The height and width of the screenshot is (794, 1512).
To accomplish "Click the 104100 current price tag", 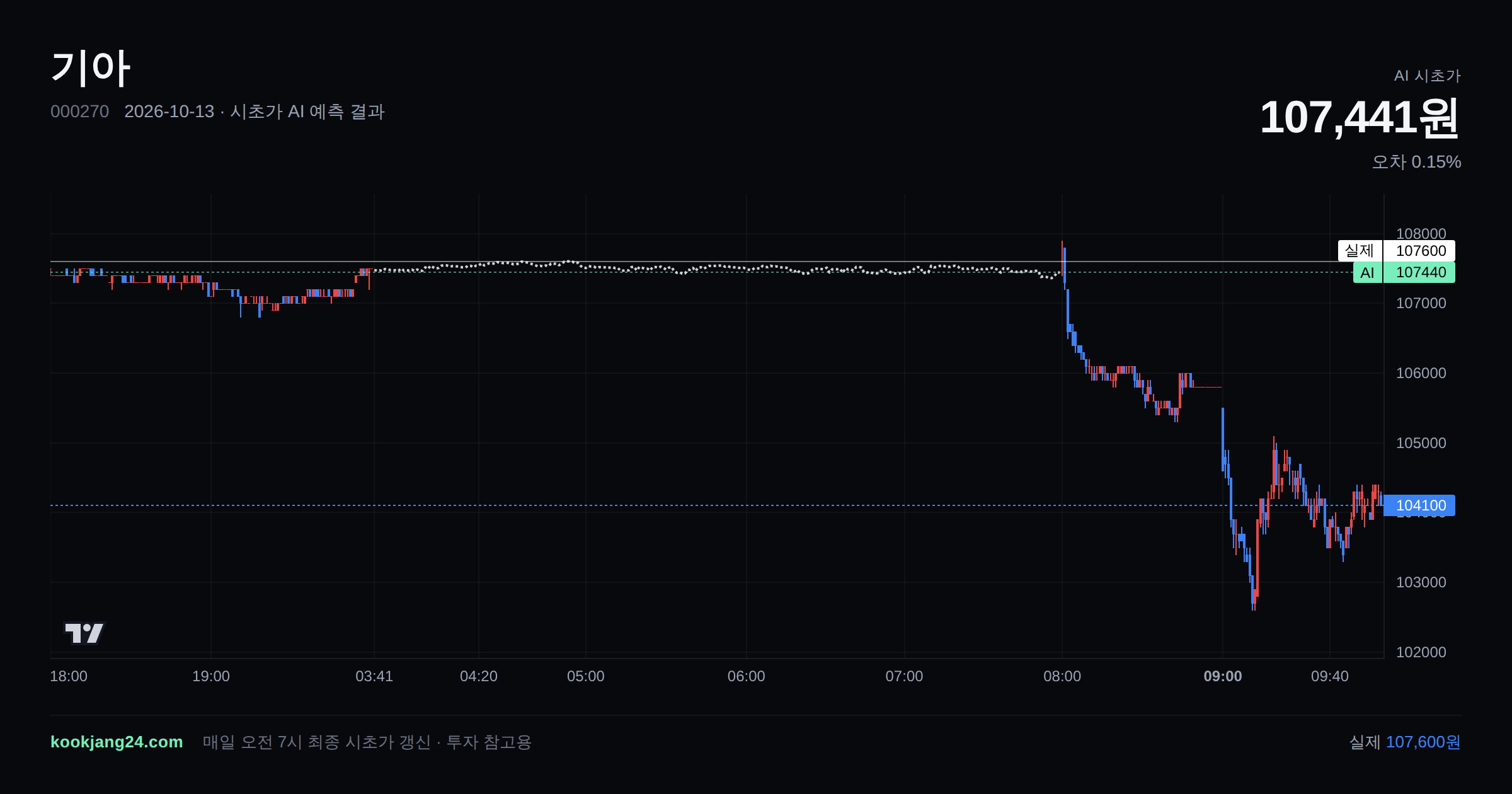I will tap(1419, 505).
